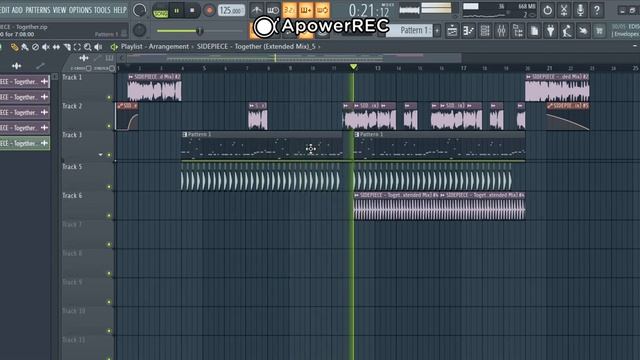Click the main pitch knob below volume
The width and height of the screenshot is (640, 360).
click(x=140, y=30)
